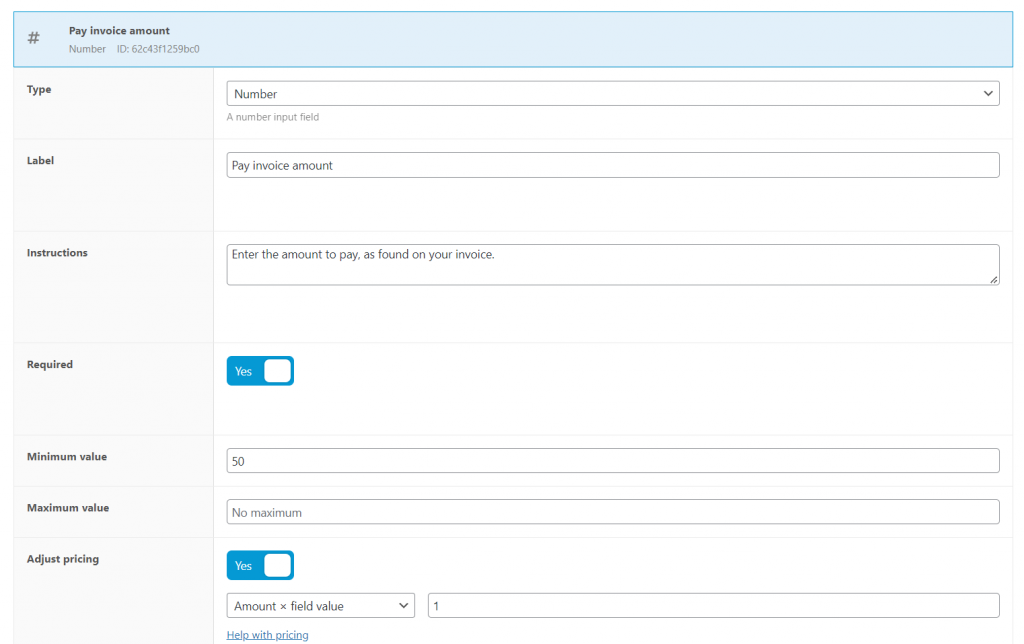Screen dimensions: 1024x644
Task: Open the Help with pricing link
Action: 267,634
